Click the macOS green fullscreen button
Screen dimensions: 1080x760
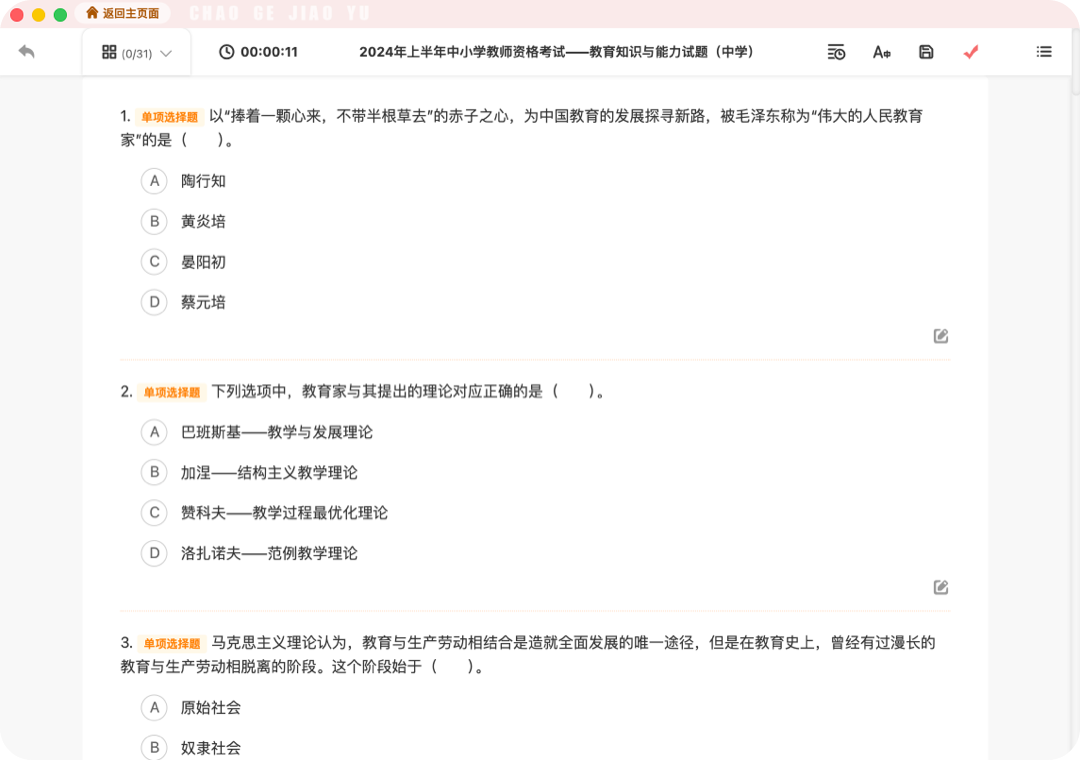coord(61,14)
